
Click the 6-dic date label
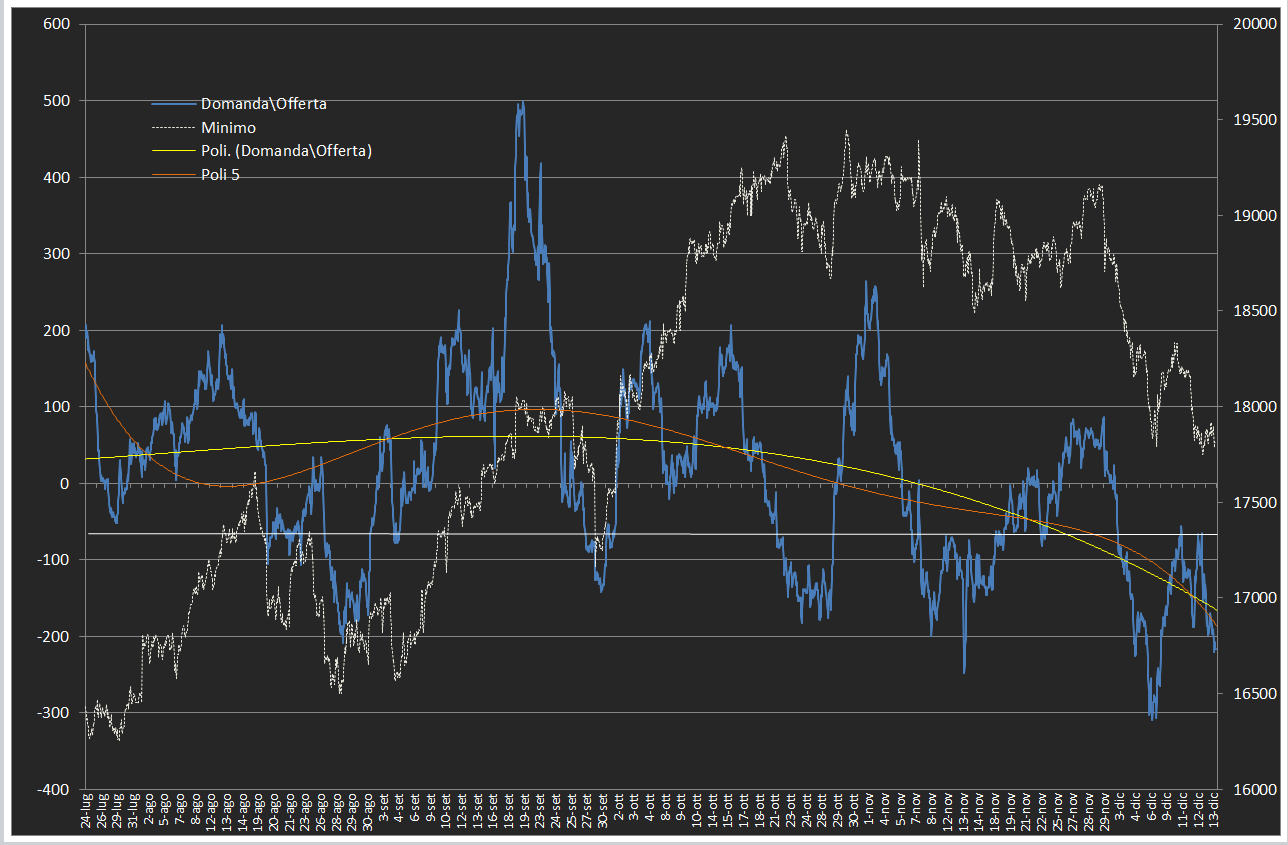tap(1150, 807)
